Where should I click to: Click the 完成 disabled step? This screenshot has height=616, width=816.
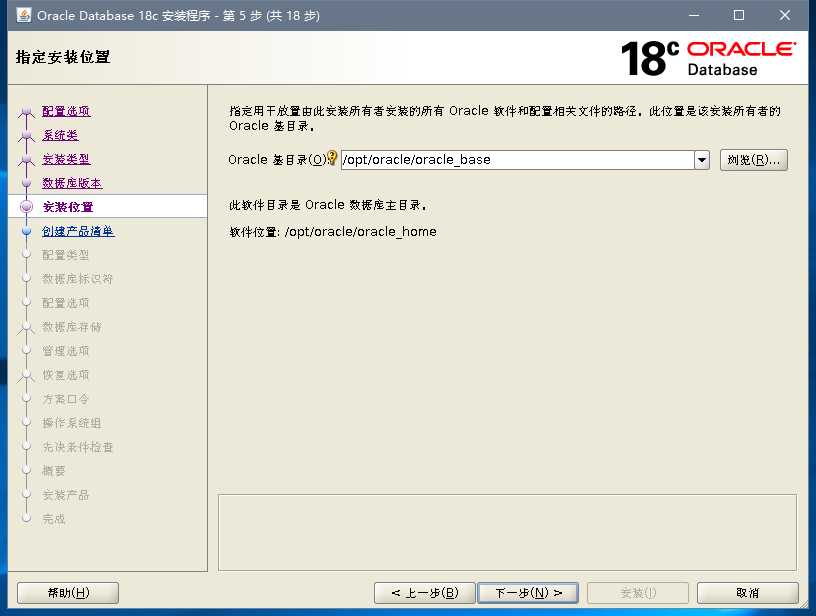point(54,519)
